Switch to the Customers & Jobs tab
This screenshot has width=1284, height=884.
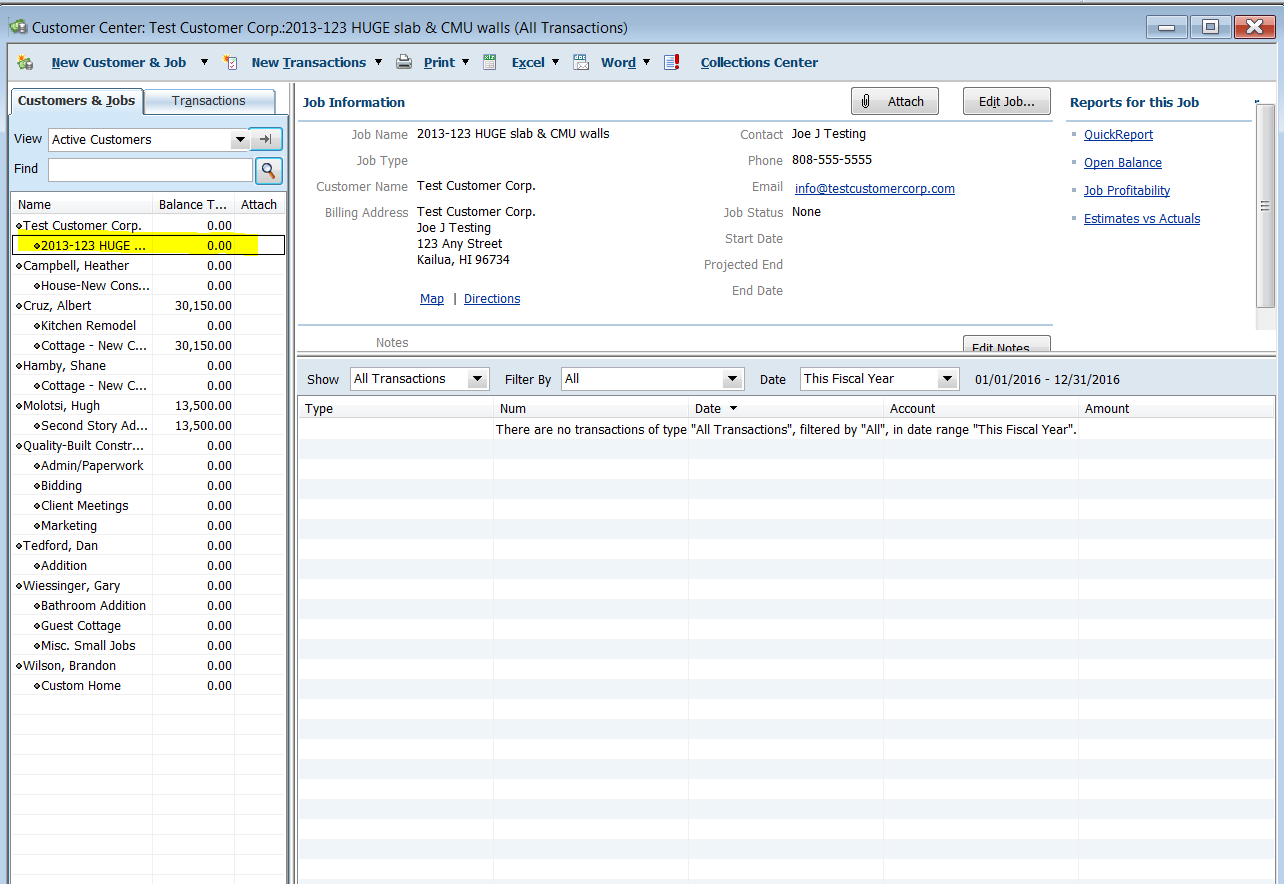point(76,101)
